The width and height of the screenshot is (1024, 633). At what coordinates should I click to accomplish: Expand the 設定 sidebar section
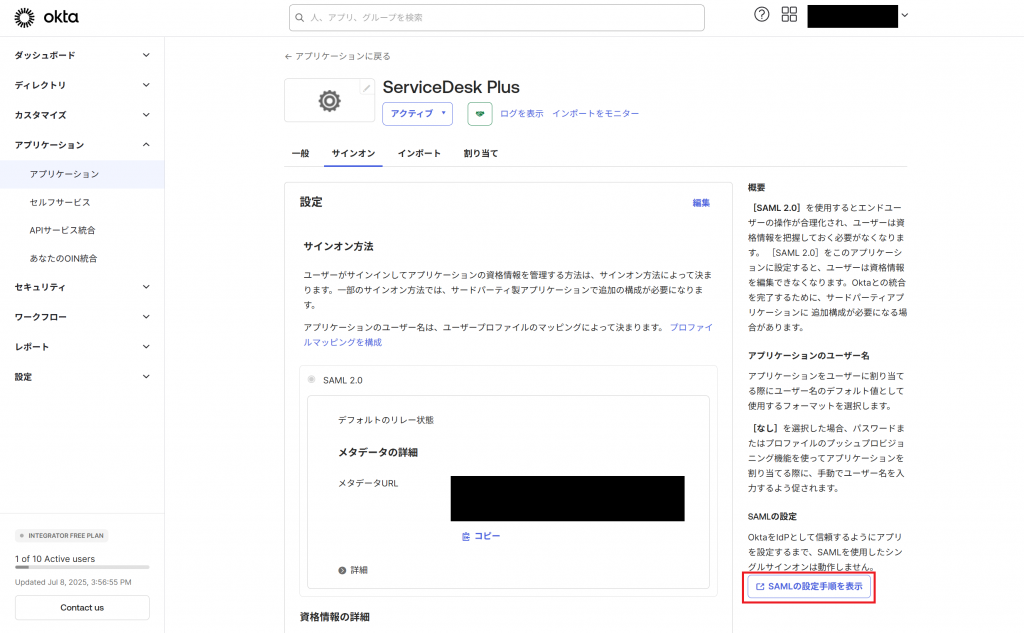tap(82, 377)
